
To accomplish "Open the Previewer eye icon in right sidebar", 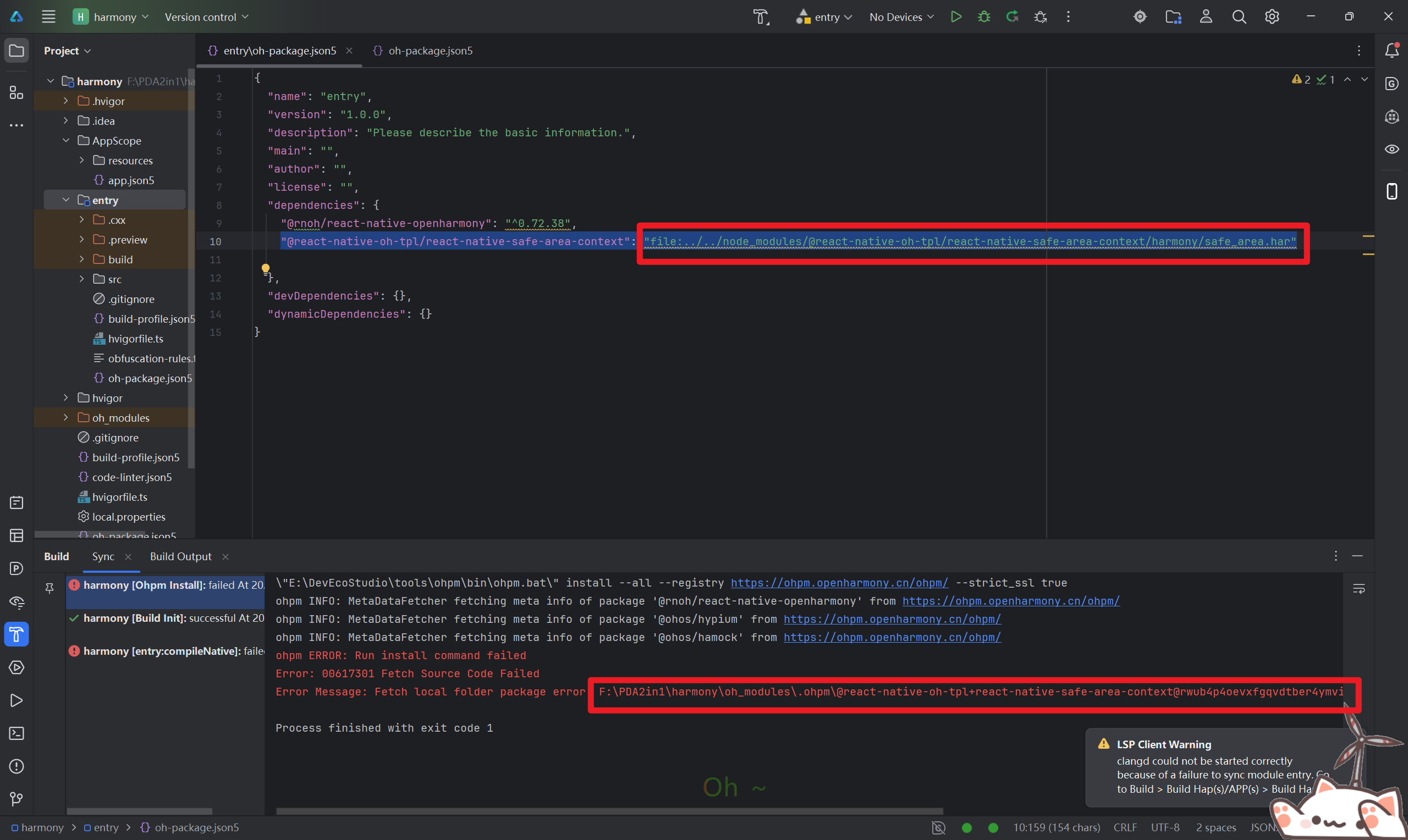I will click(1391, 150).
